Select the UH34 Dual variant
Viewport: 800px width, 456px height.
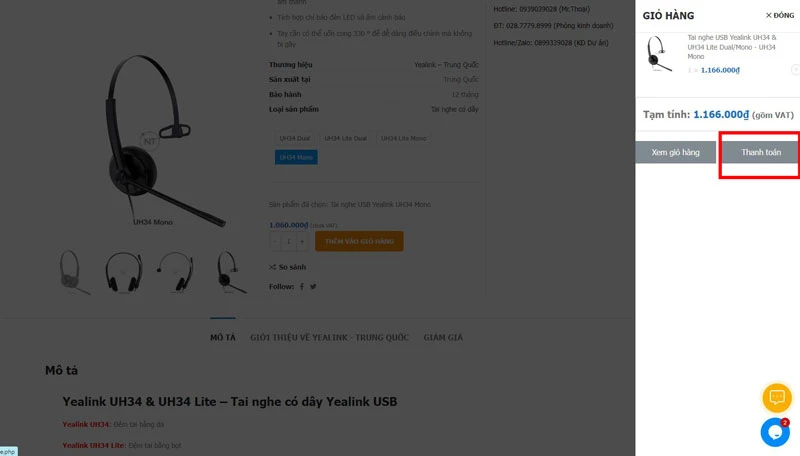pos(294,138)
